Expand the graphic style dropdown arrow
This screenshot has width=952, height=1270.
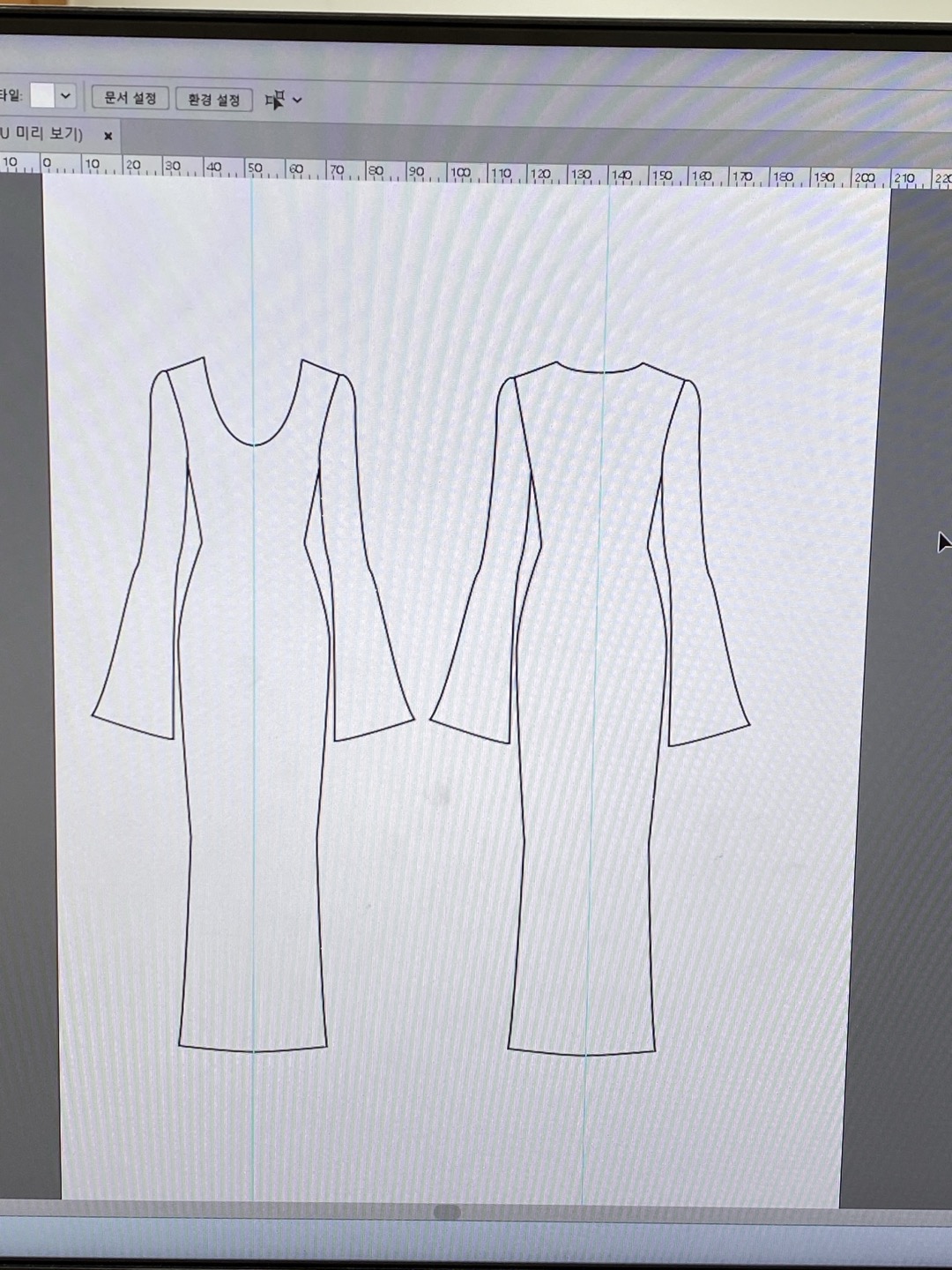(x=65, y=96)
